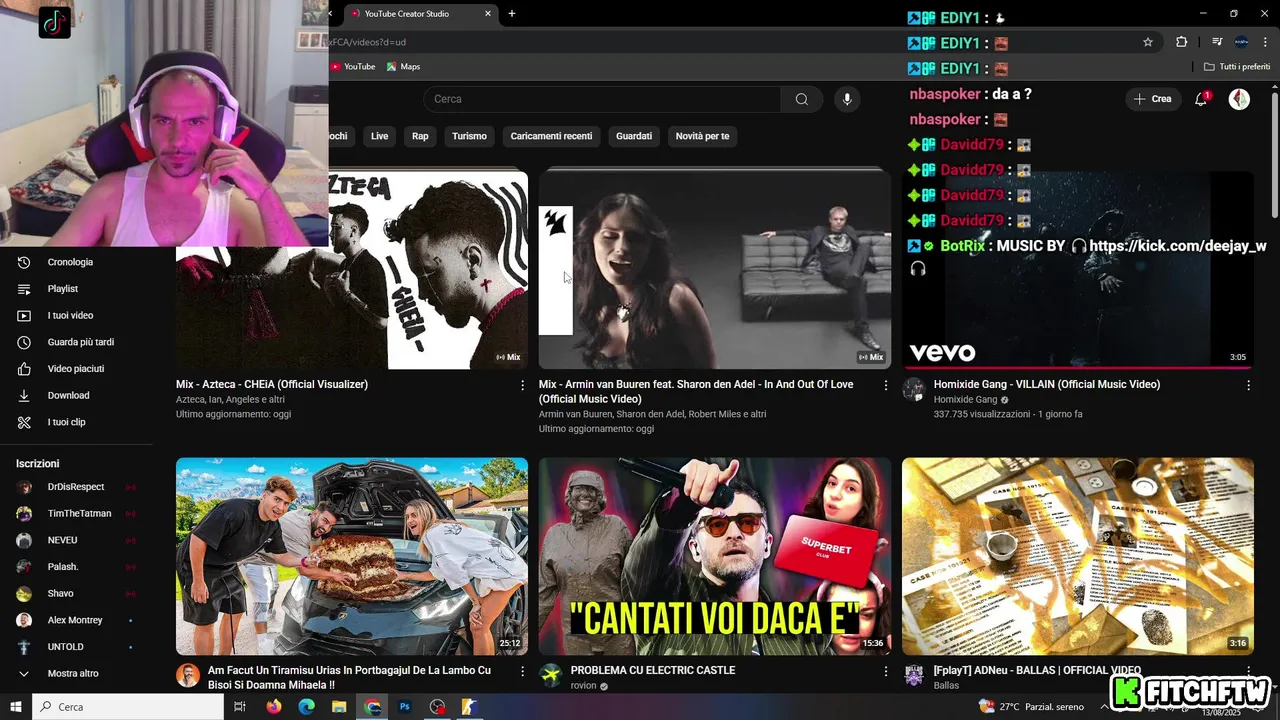Viewport: 1280px width, 720px height.
Task: Open Mix - Azteca - CHEiA title
Action: tap(272, 385)
